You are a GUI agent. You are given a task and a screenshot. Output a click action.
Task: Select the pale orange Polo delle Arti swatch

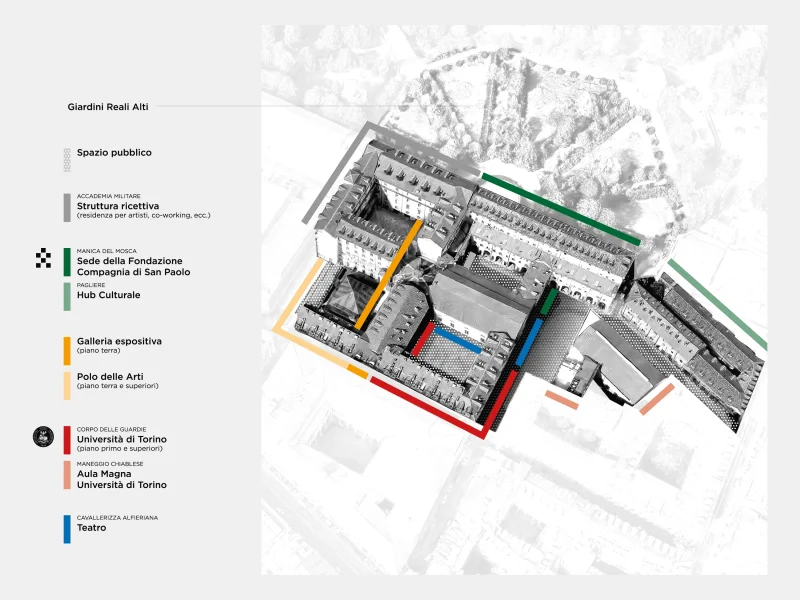66,385
